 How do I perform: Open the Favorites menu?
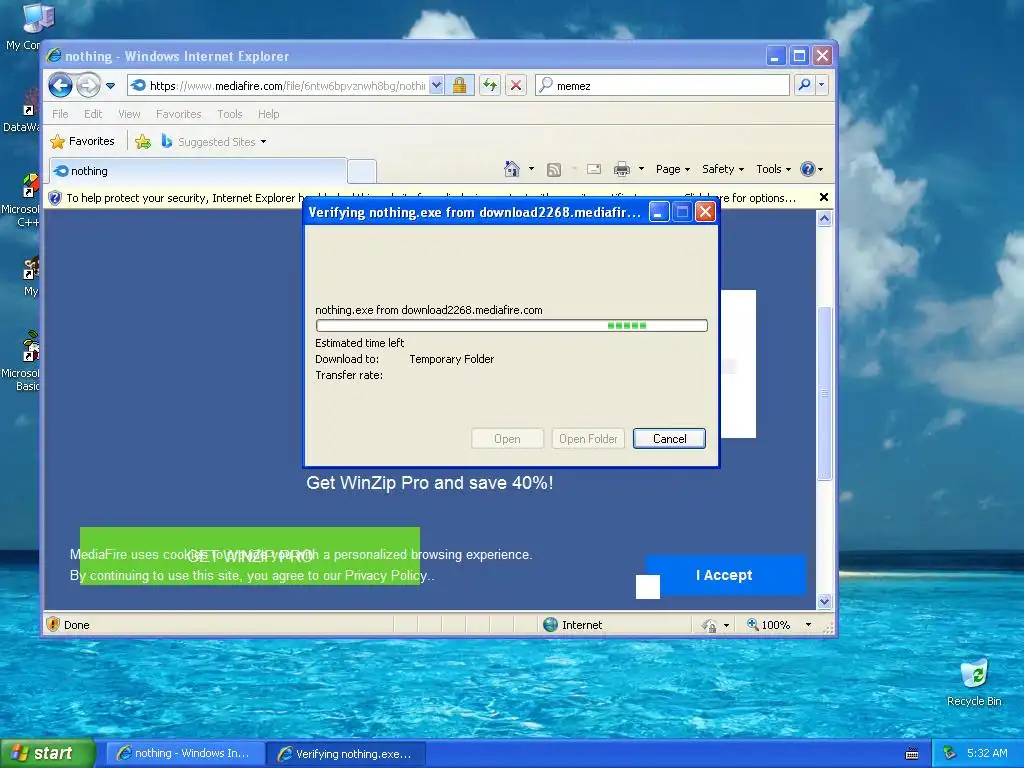pyautogui.click(x=178, y=114)
